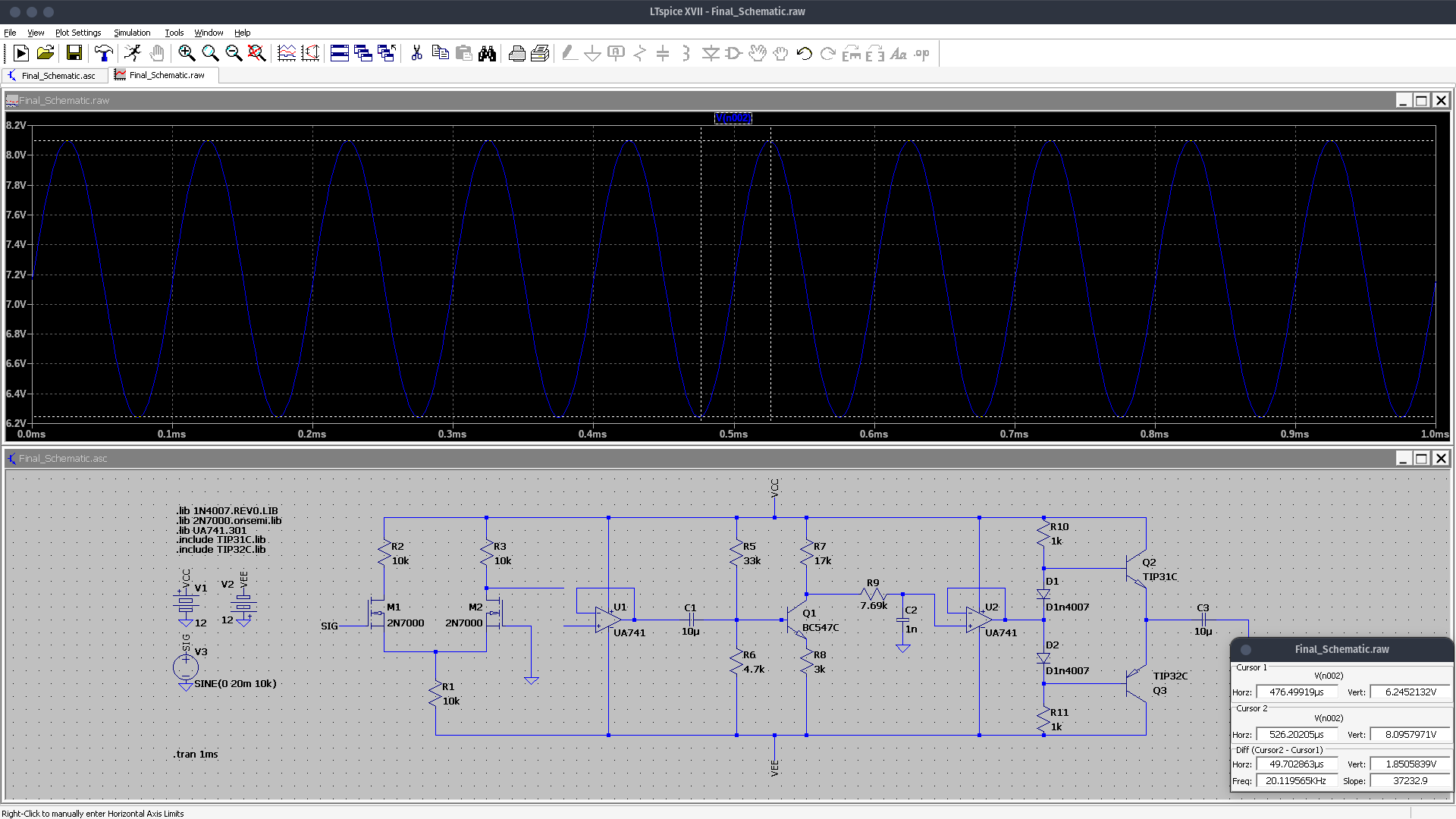Place a diode from the toolbar

[711, 53]
